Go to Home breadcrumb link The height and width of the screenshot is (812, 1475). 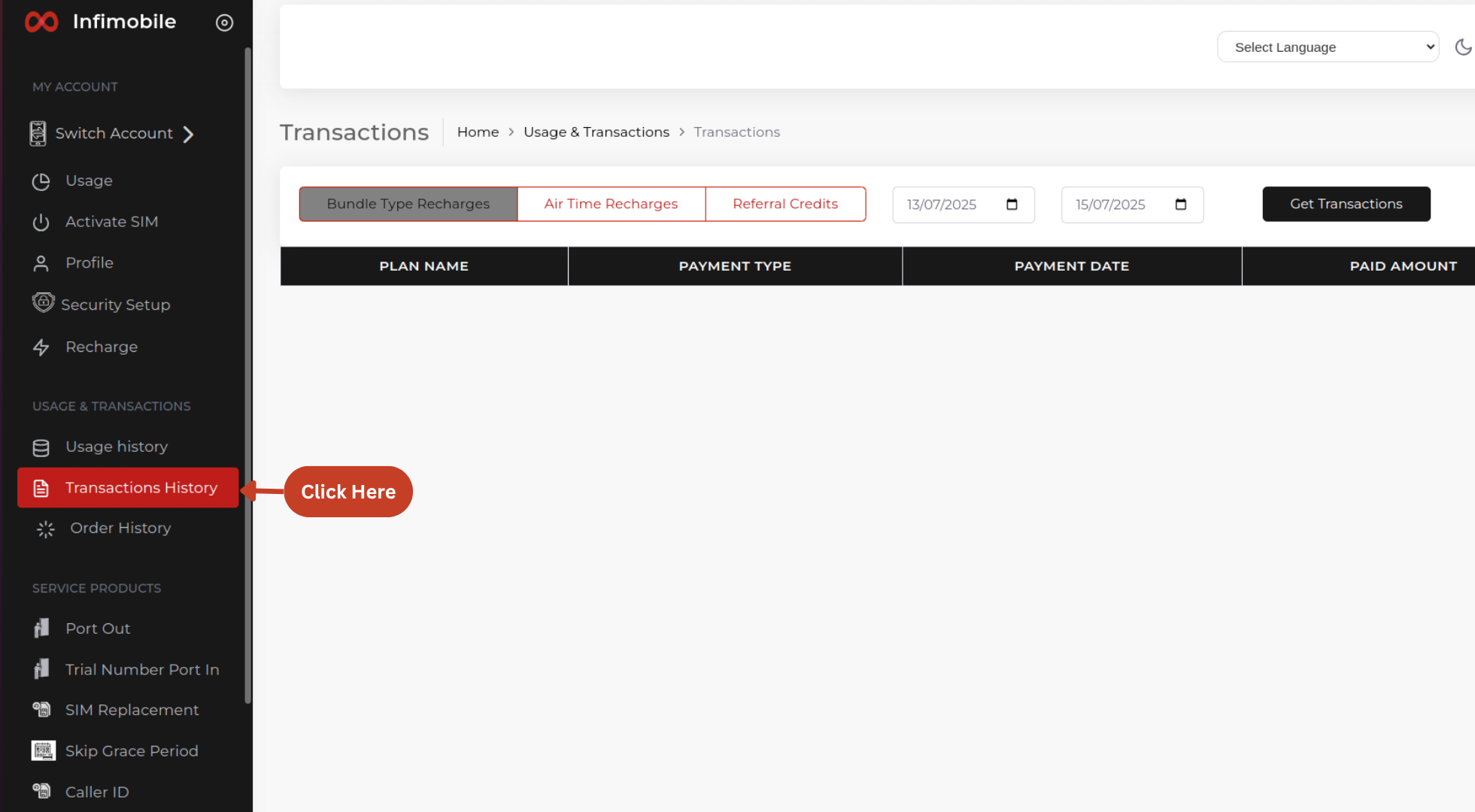[478, 132]
